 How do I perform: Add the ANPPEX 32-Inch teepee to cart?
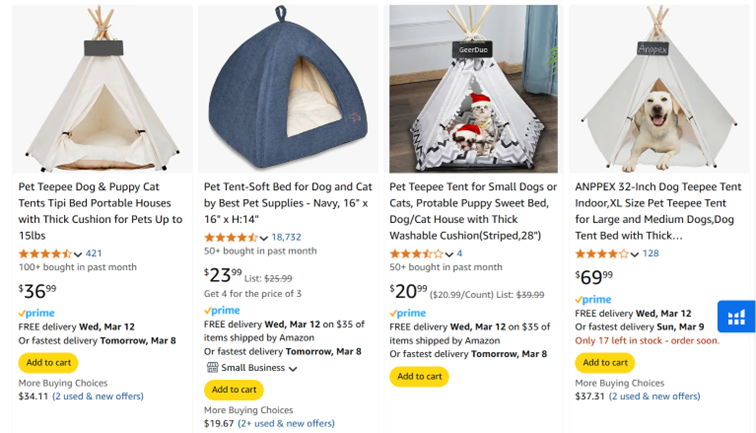(x=605, y=362)
